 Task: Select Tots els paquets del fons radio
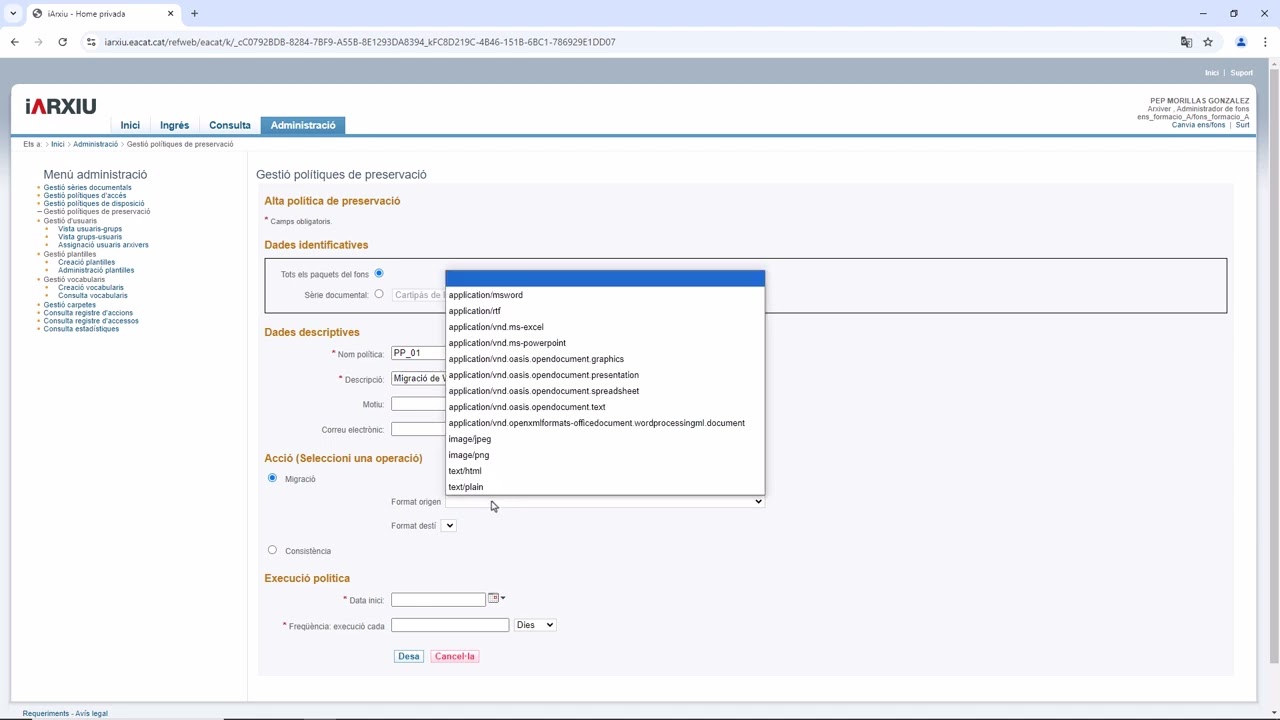pos(379,273)
